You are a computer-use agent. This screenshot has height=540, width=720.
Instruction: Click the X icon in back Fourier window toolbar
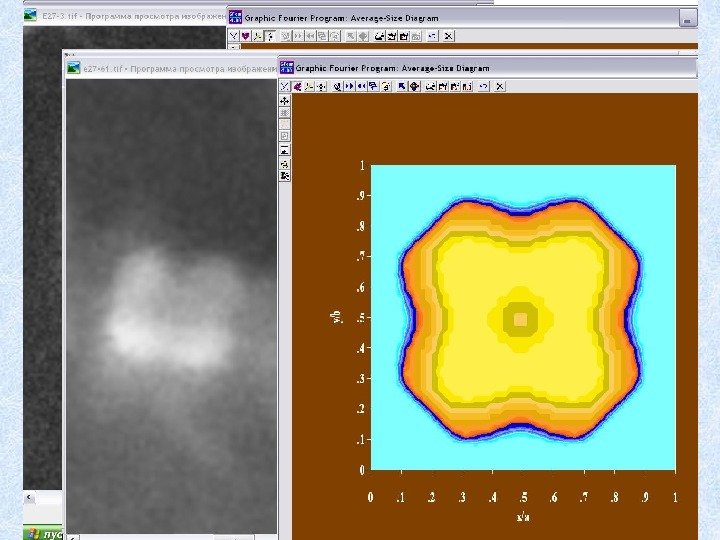pyautogui.click(x=448, y=36)
